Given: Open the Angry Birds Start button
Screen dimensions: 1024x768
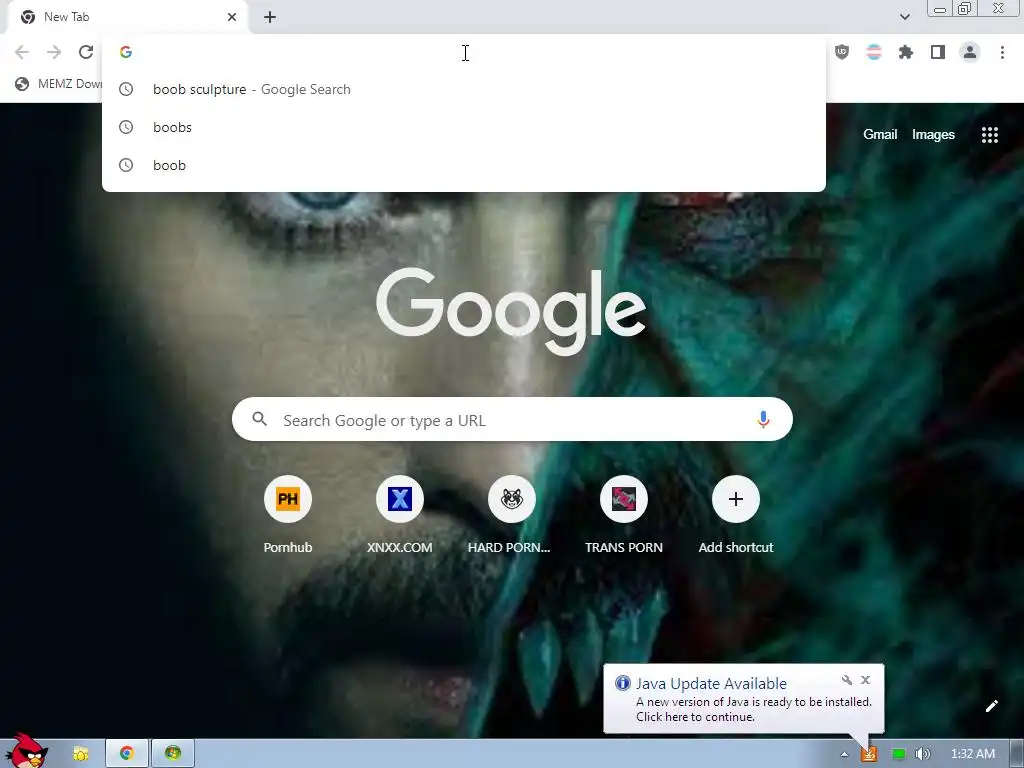Looking at the screenshot, I should pyautogui.click(x=26, y=751).
